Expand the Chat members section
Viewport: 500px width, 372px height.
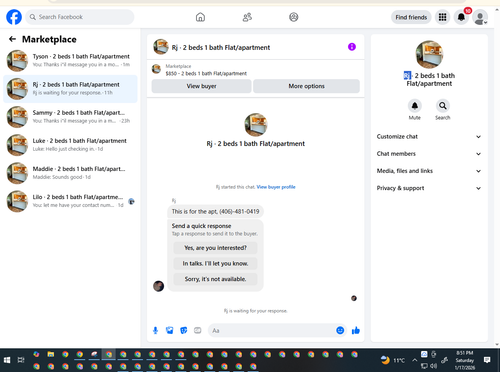(x=429, y=154)
